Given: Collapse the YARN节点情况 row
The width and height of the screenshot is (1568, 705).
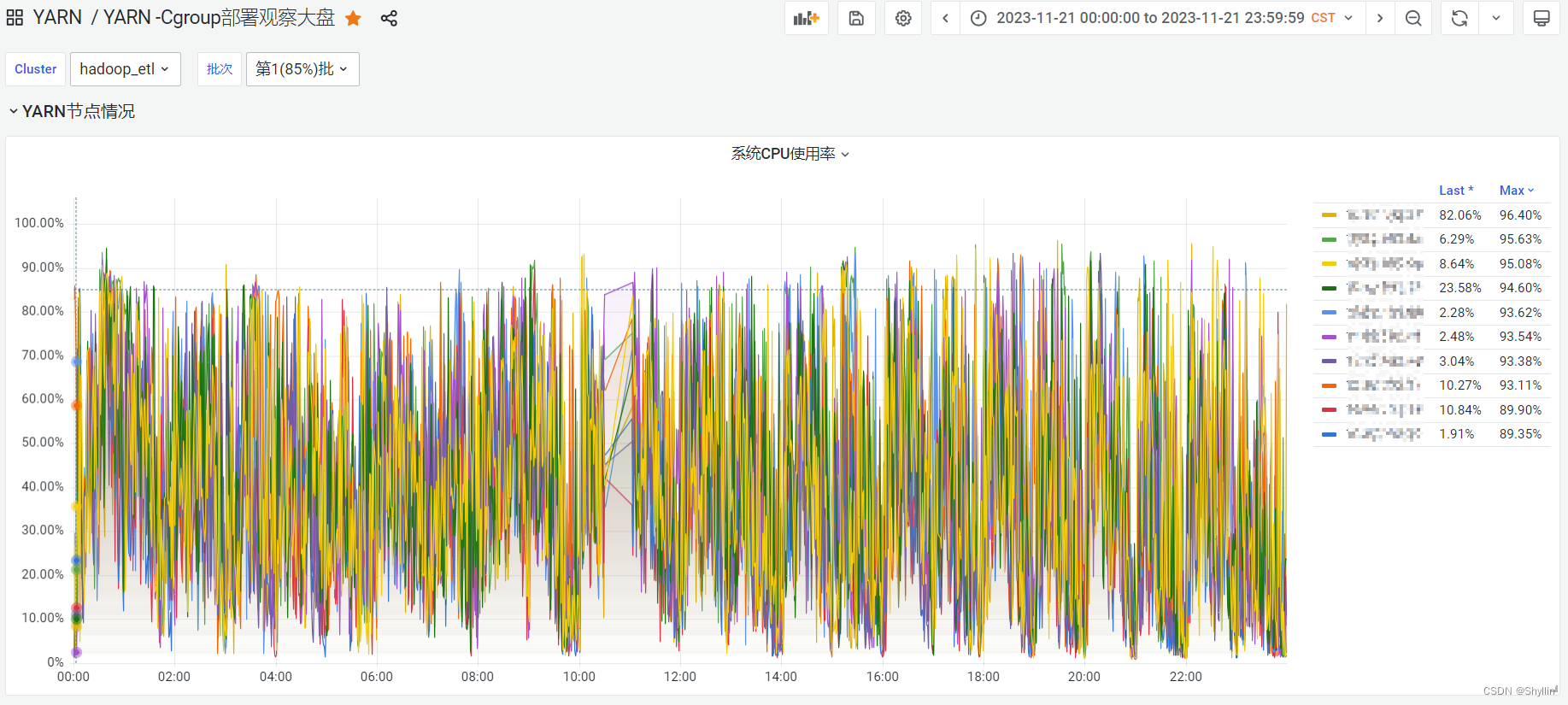Looking at the screenshot, I should tap(72, 111).
